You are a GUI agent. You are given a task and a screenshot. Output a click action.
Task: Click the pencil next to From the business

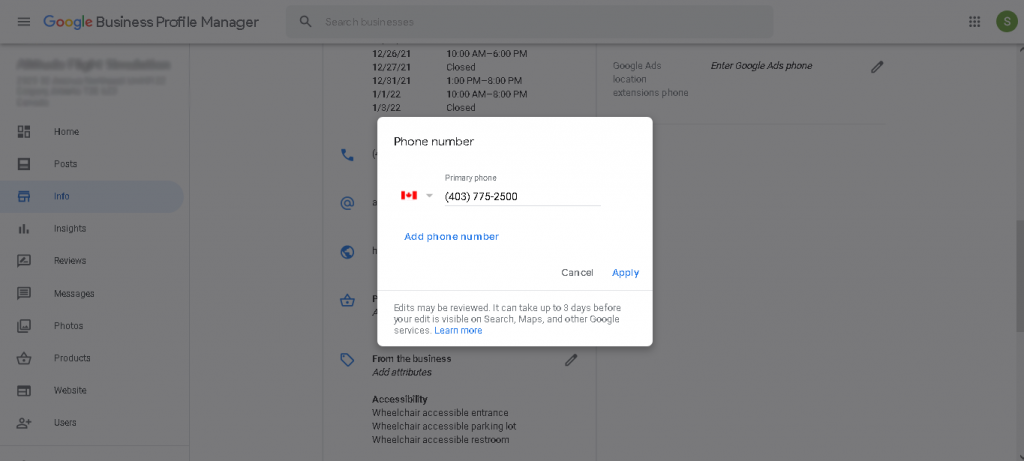click(x=571, y=360)
